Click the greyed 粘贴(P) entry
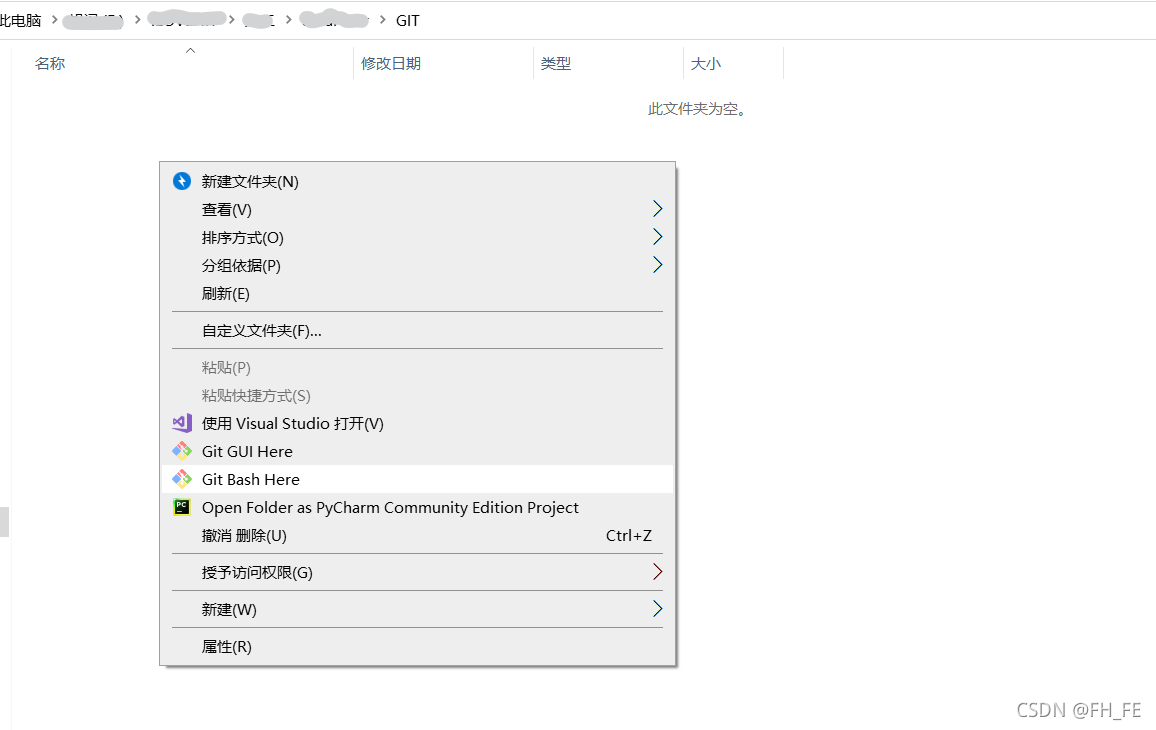Viewport: 1156px width, 730px height. pos(417,367)
